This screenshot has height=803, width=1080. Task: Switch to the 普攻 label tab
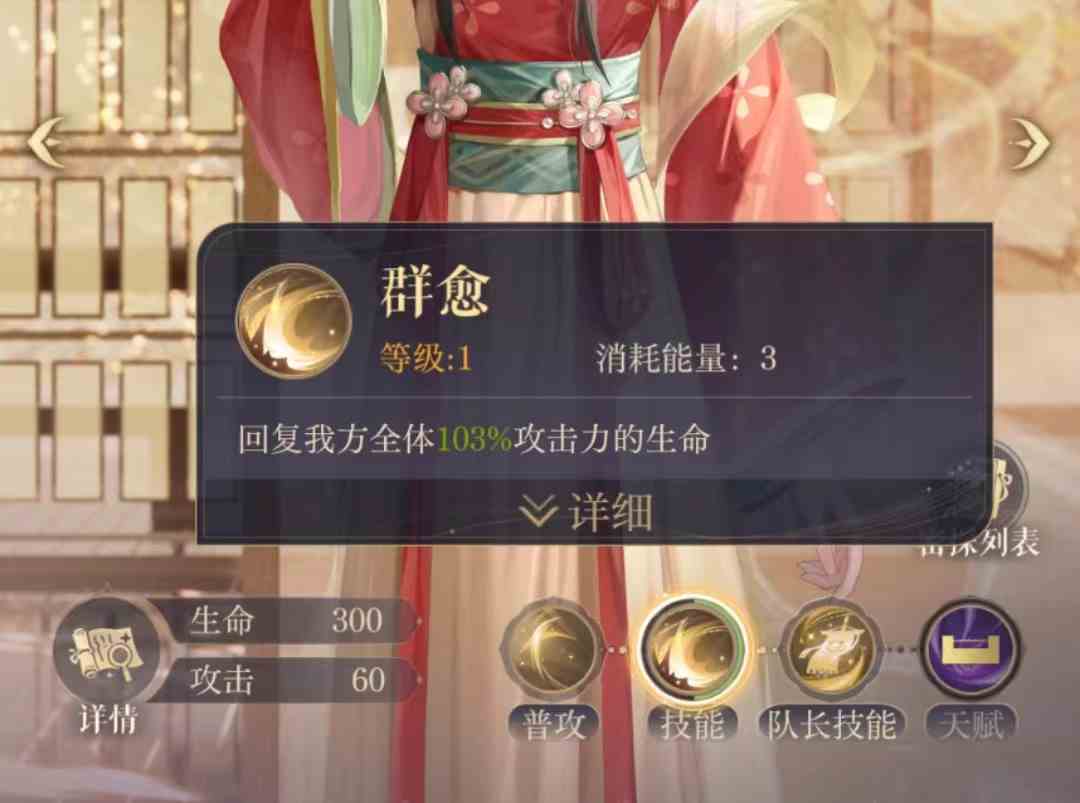[554, 725]
